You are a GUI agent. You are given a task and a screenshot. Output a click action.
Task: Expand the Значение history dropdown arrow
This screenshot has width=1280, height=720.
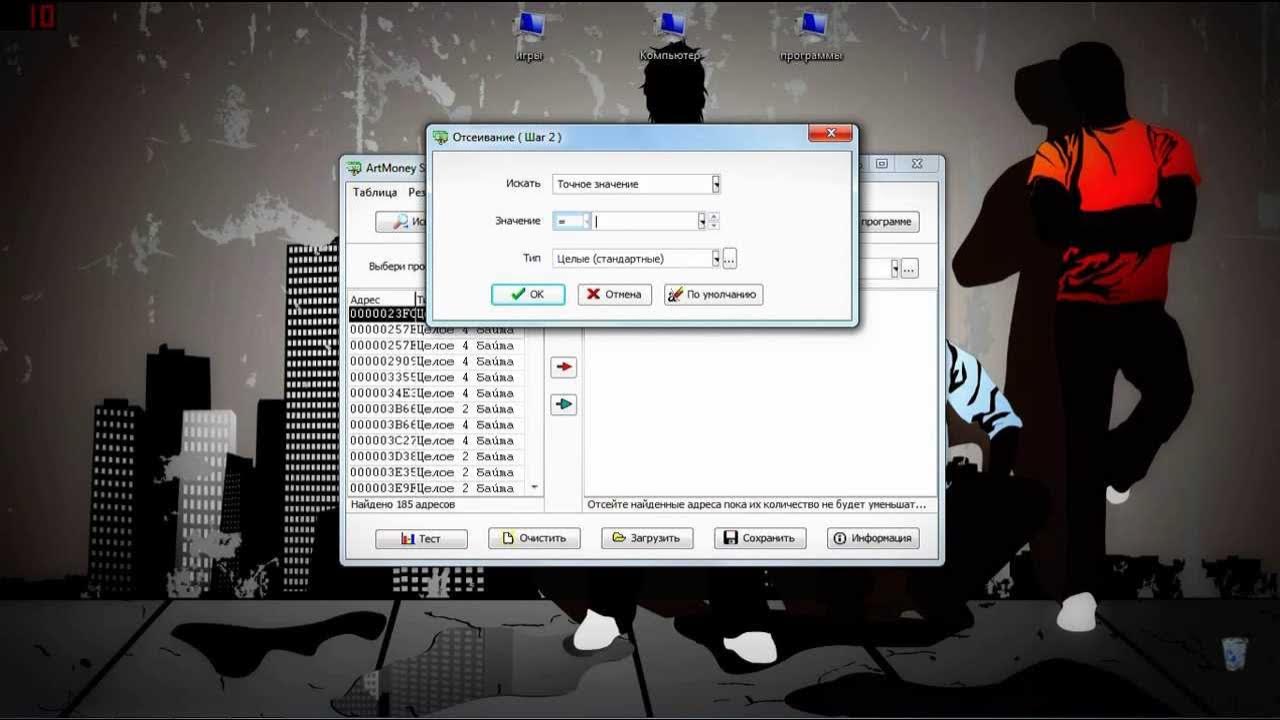702,221
